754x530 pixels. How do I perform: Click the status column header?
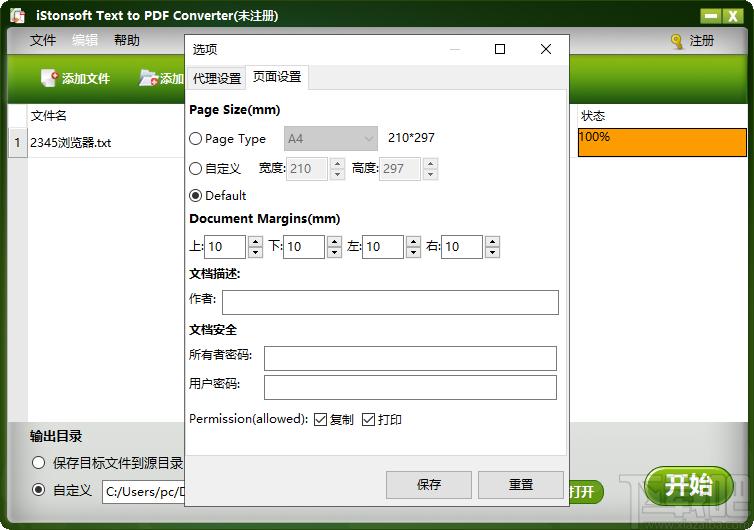(662, 116)
